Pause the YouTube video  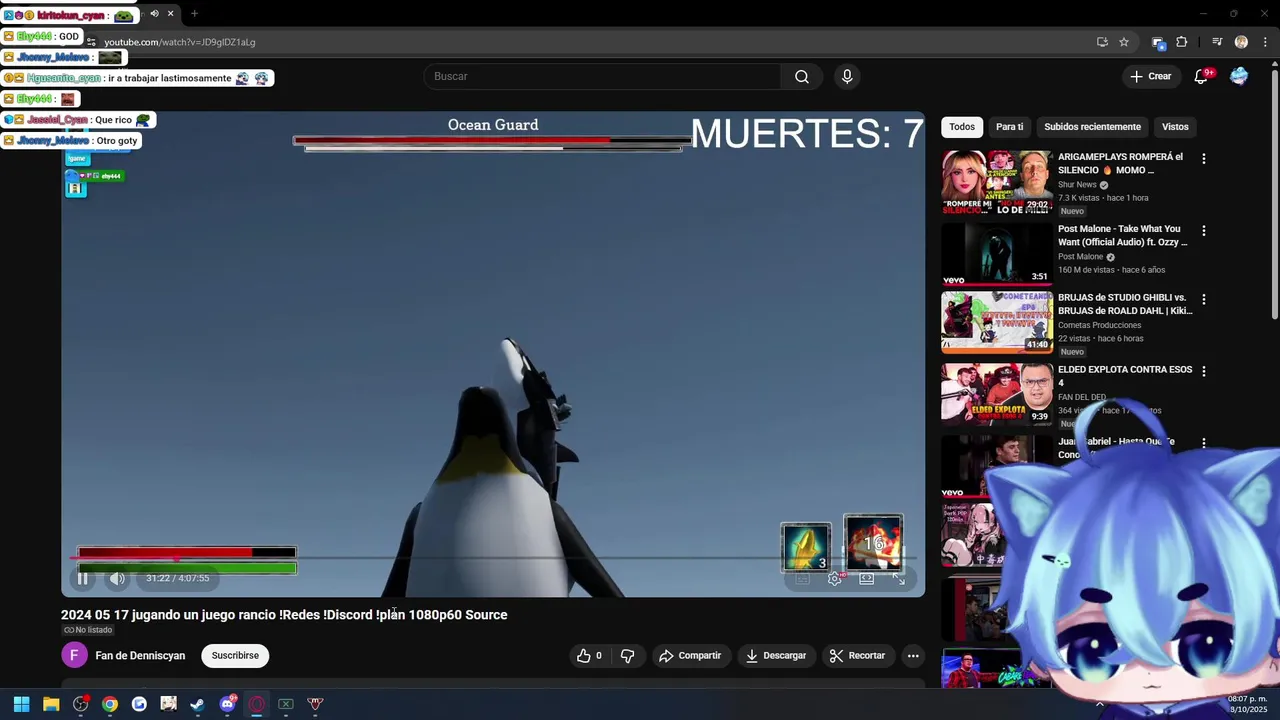click(x=83, y=578)
